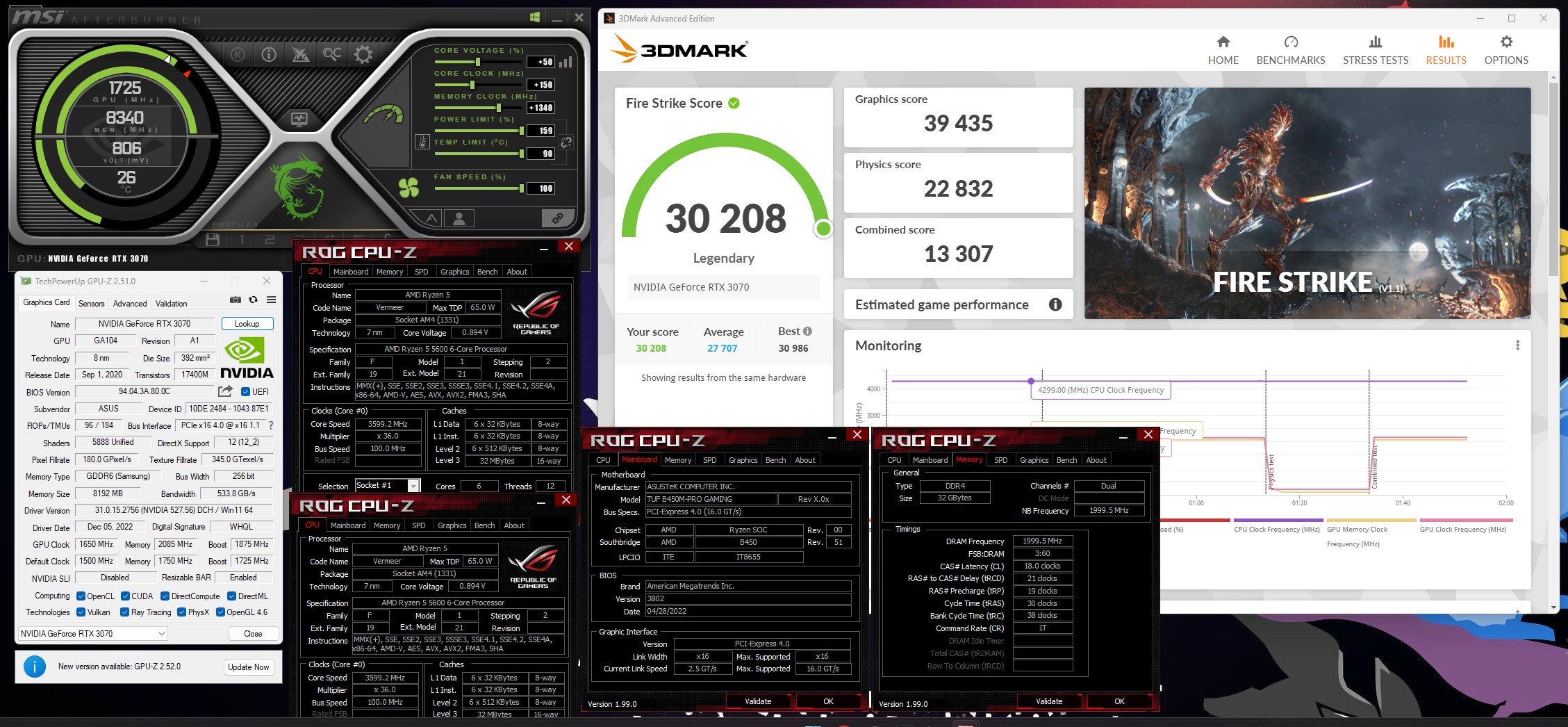Toggle GPU-Z OpenCL checkbox
The height and width of the screenshot is (727, 1568).
[81, 596]
